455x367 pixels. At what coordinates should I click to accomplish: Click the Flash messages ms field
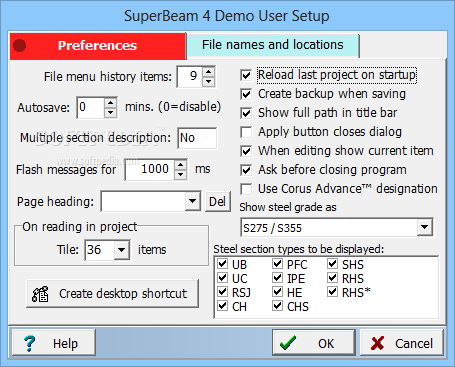150,169
